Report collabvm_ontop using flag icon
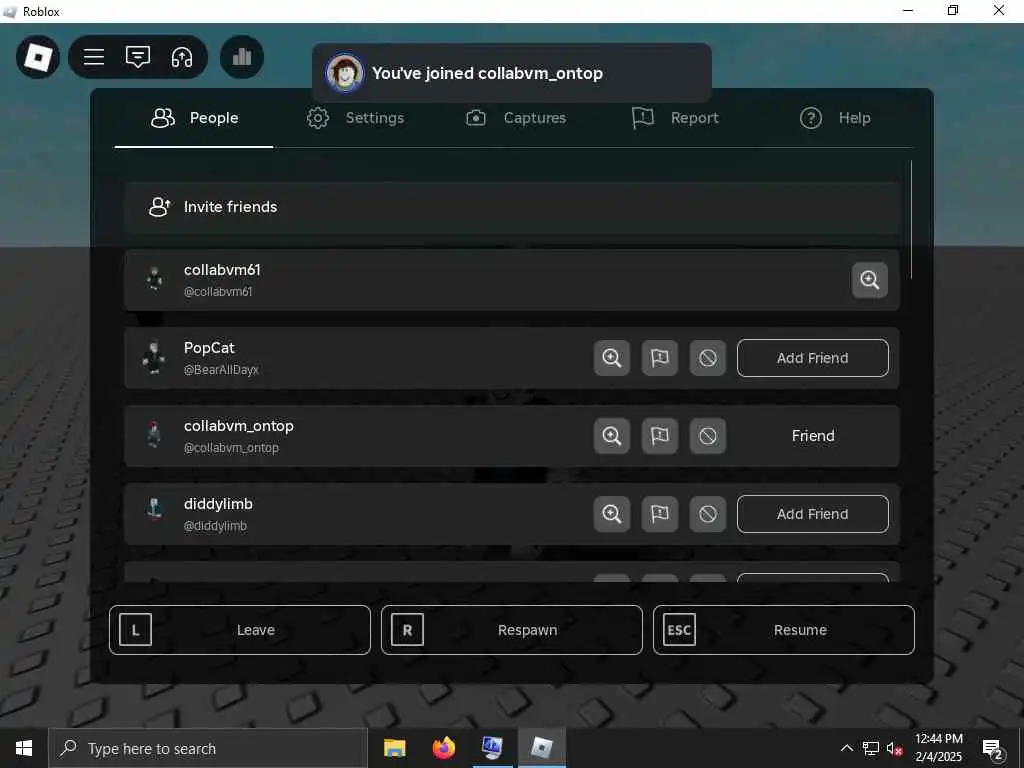The width and height of the screenshot is (1024, 768). point(660,436)
